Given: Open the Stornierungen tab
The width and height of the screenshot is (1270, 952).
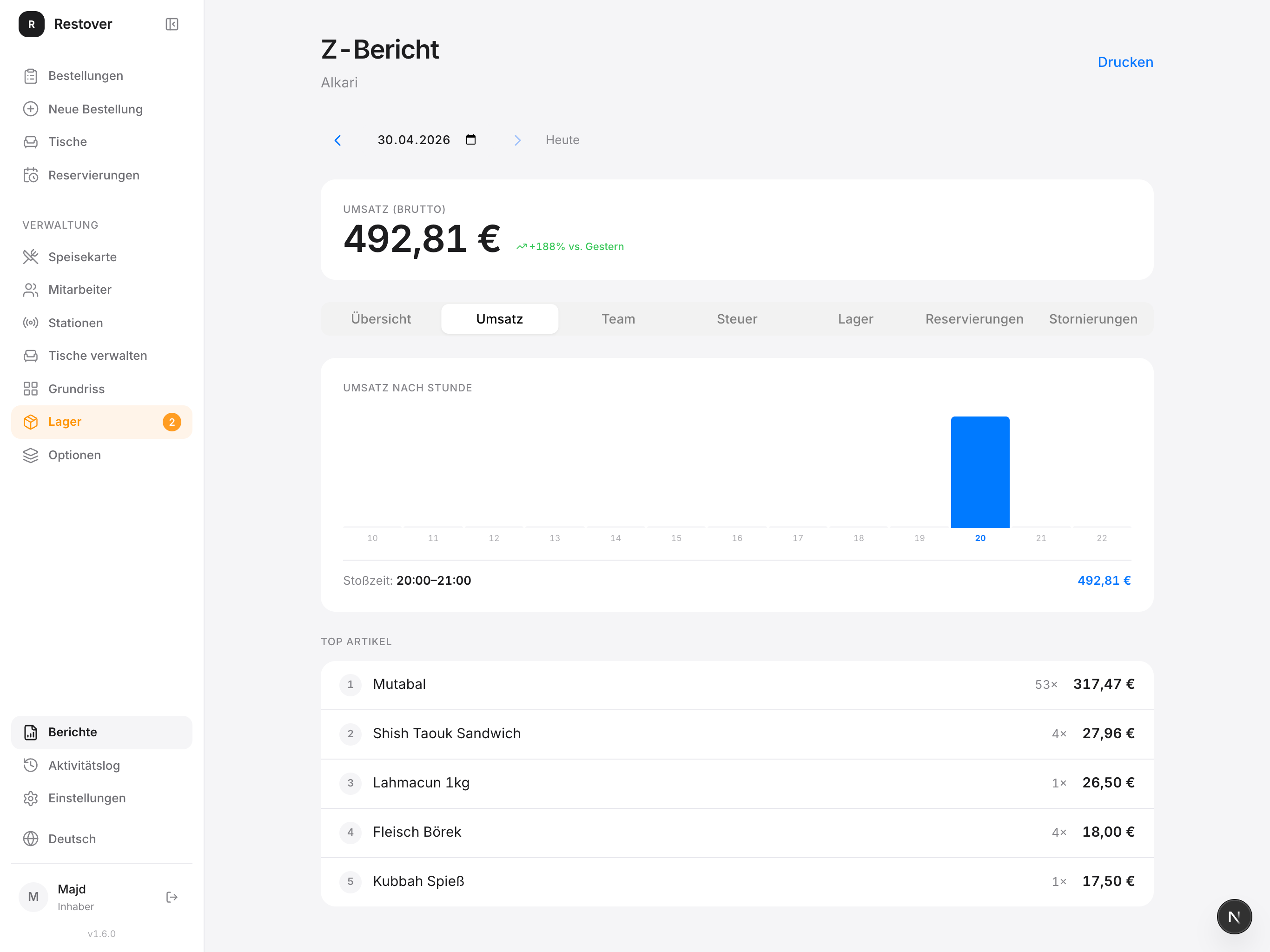Looking at the screenshot, I should [x=1093, y=319].
